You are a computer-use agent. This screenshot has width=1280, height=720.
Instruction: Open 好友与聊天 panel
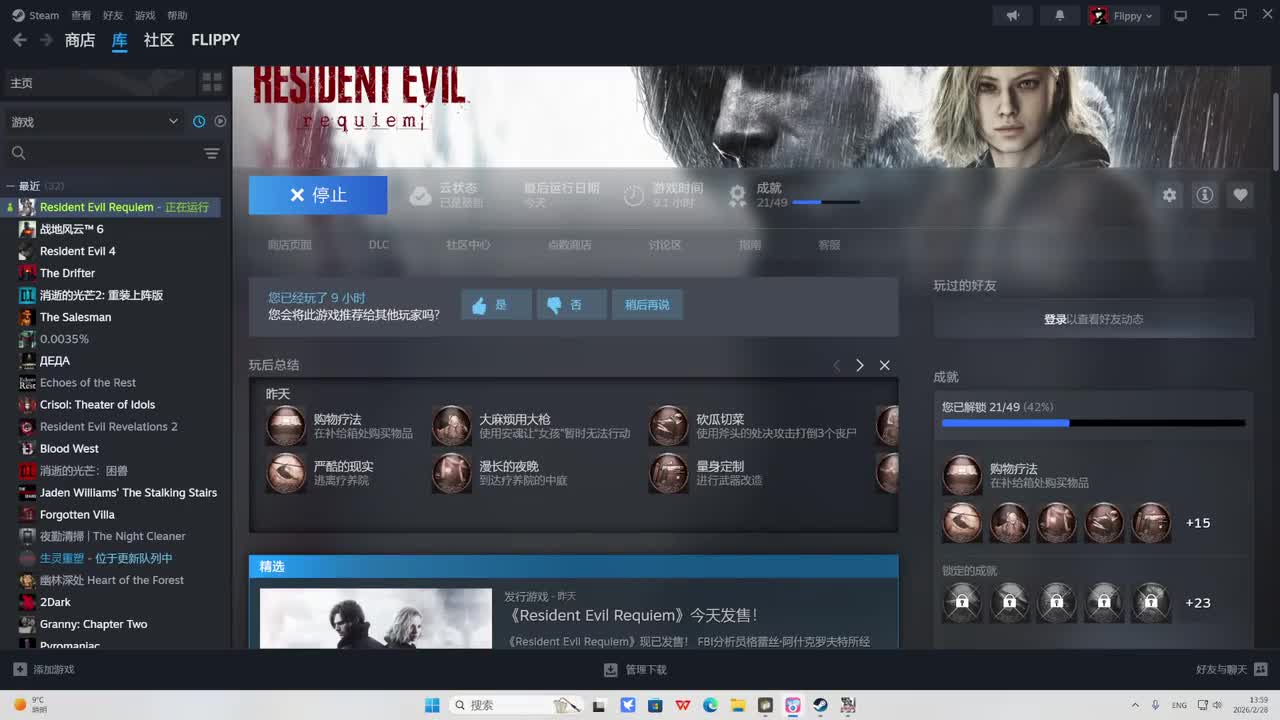1232,669
